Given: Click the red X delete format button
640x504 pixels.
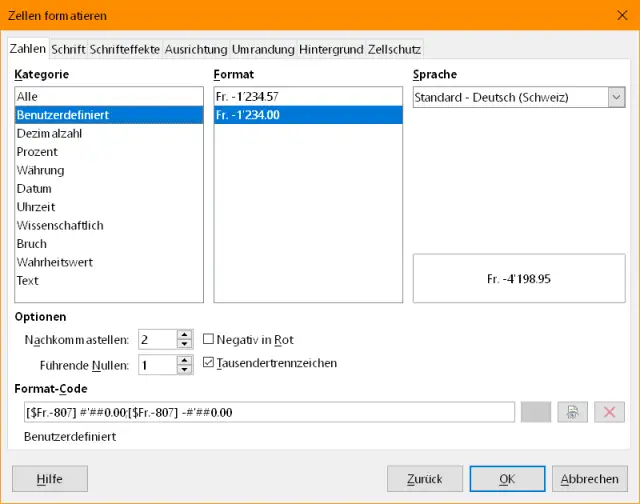Looking at the screenshot, I should click(x=609, y=412).
